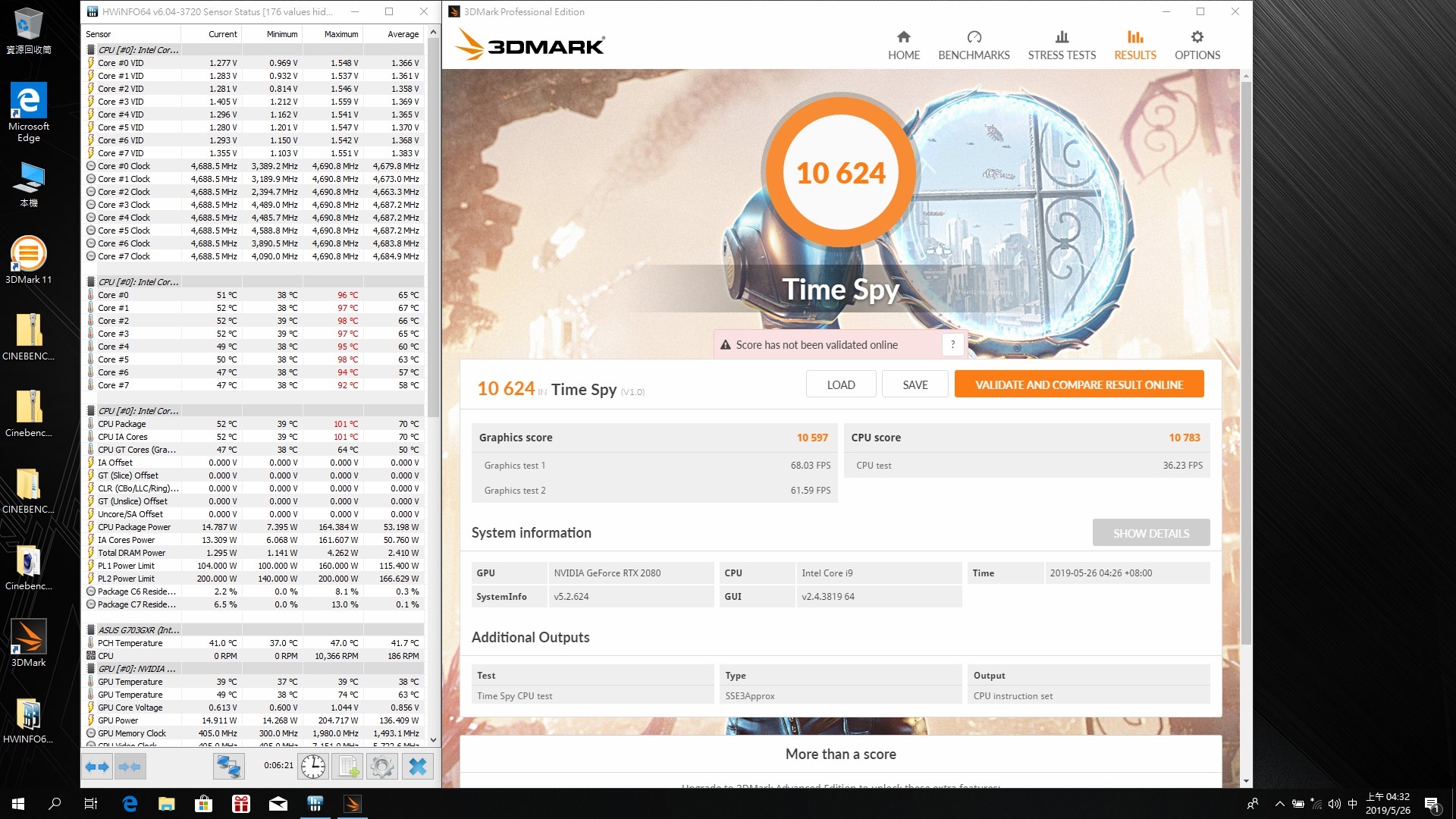Click the volume icon in system tray
The width and height of the screenshot is (1456, 819).
1335,804
